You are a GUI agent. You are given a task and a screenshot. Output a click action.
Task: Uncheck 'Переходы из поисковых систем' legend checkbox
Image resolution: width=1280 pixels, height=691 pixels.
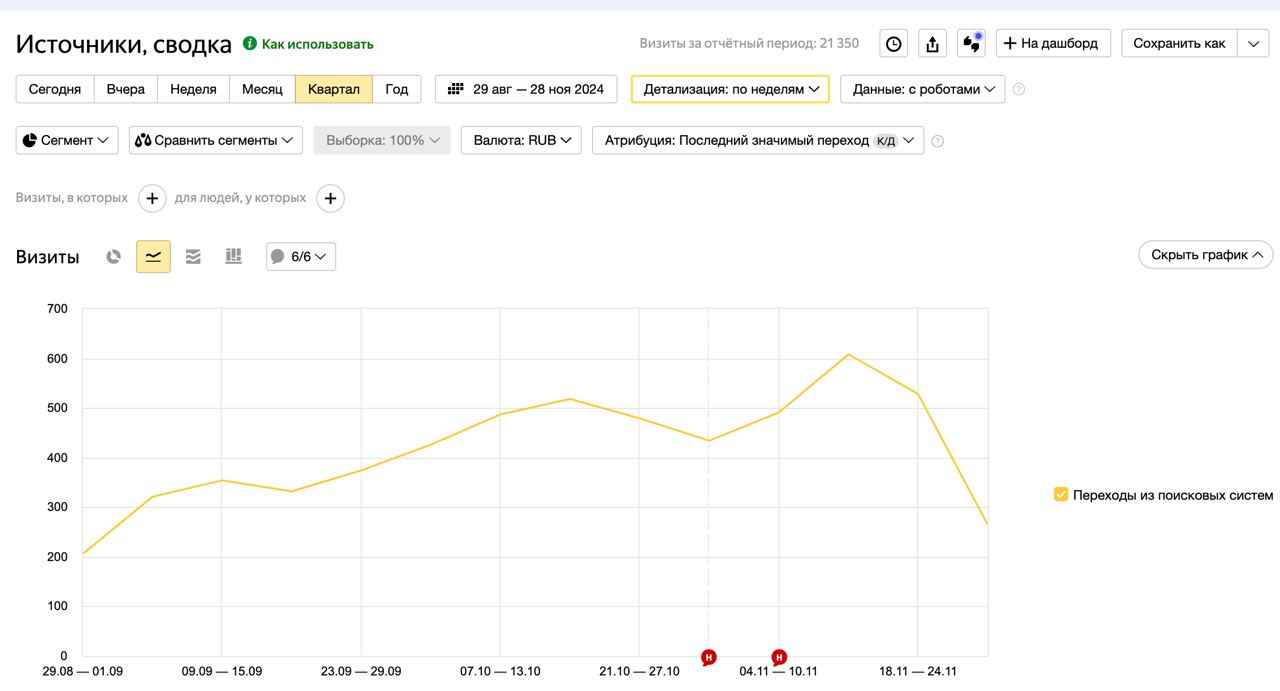[x=1061, y=494]
